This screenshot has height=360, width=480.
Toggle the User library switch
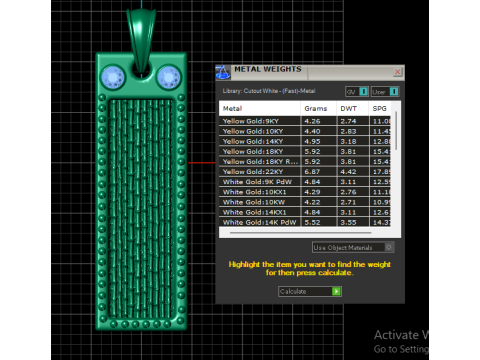[x=385, y=91]
